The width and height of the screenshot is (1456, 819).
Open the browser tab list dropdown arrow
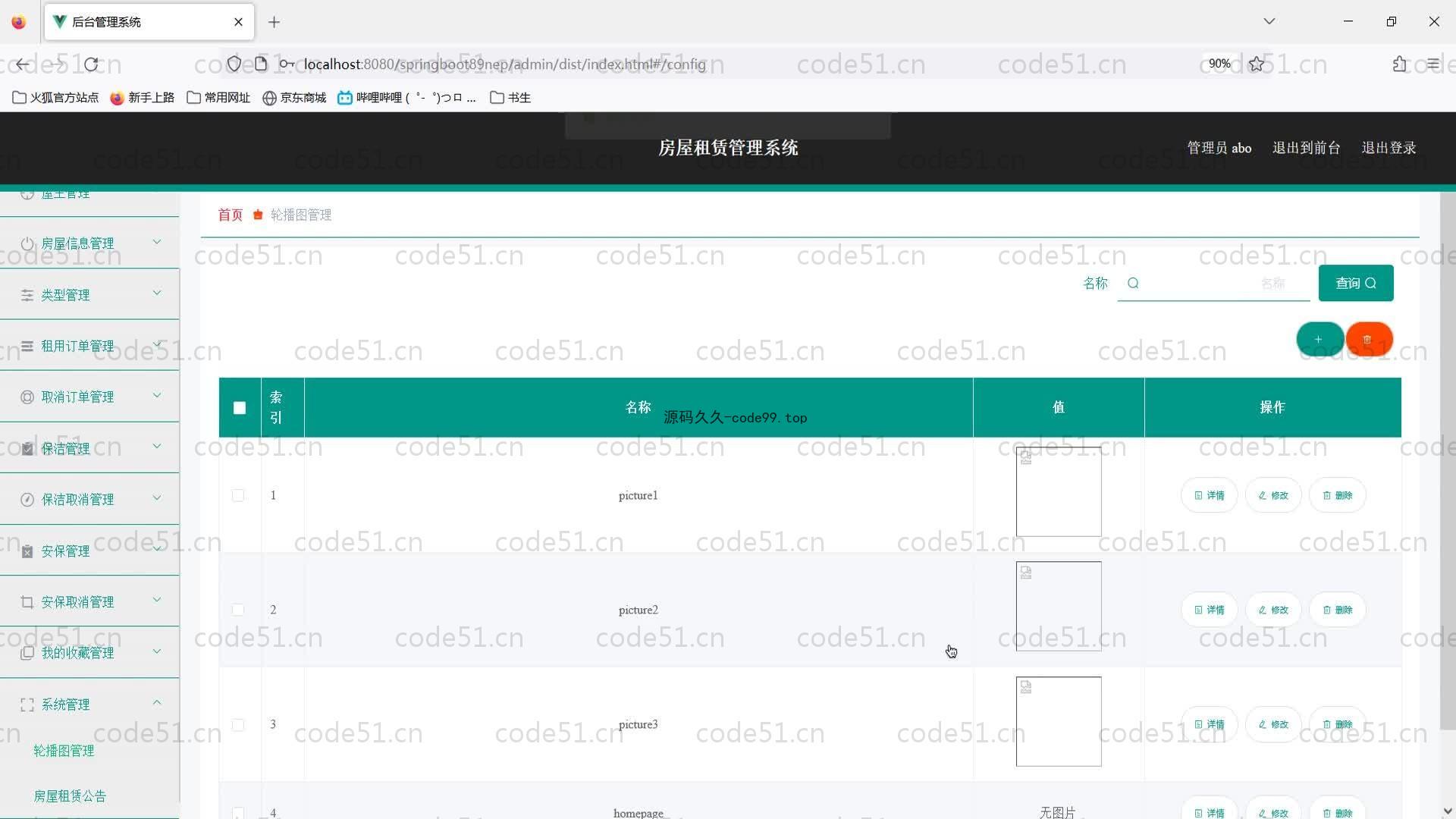coord(1269,21)
